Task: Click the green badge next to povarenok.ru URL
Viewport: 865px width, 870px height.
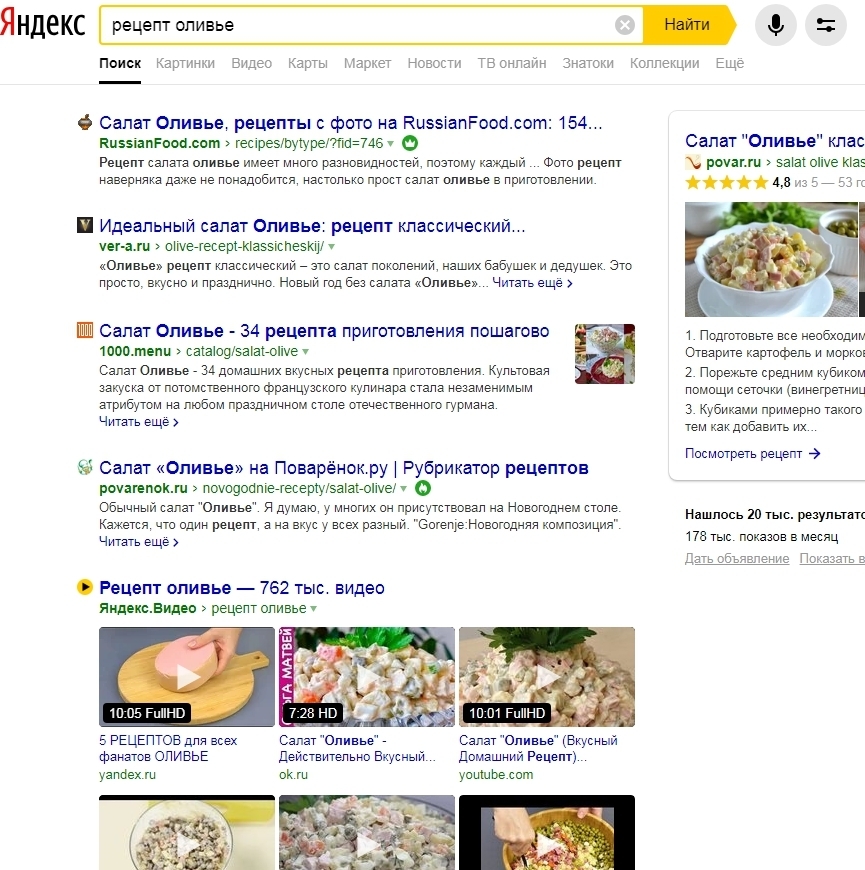Action: pos(423,488)
